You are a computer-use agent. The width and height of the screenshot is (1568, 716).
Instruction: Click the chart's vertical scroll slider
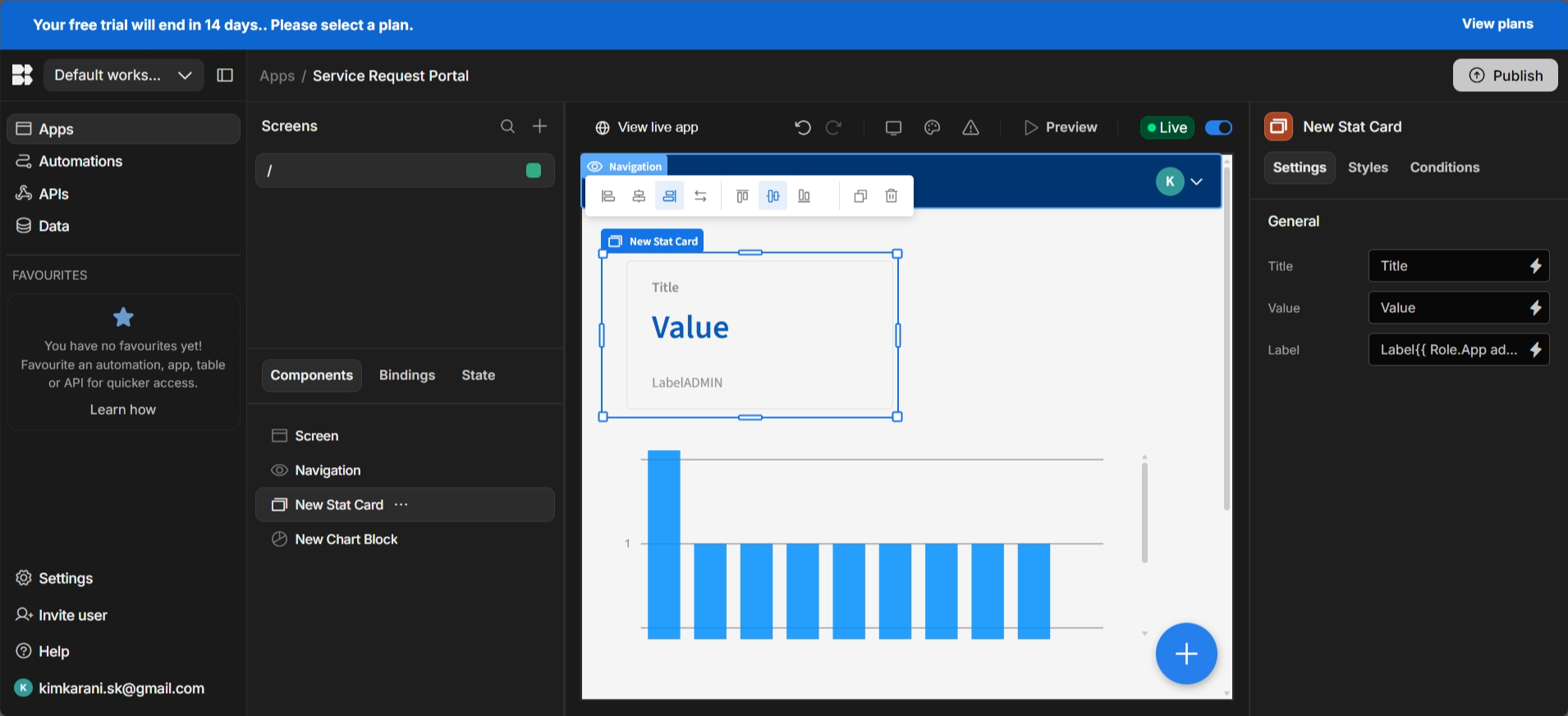pyautogui.click(x=1144, y=512)
